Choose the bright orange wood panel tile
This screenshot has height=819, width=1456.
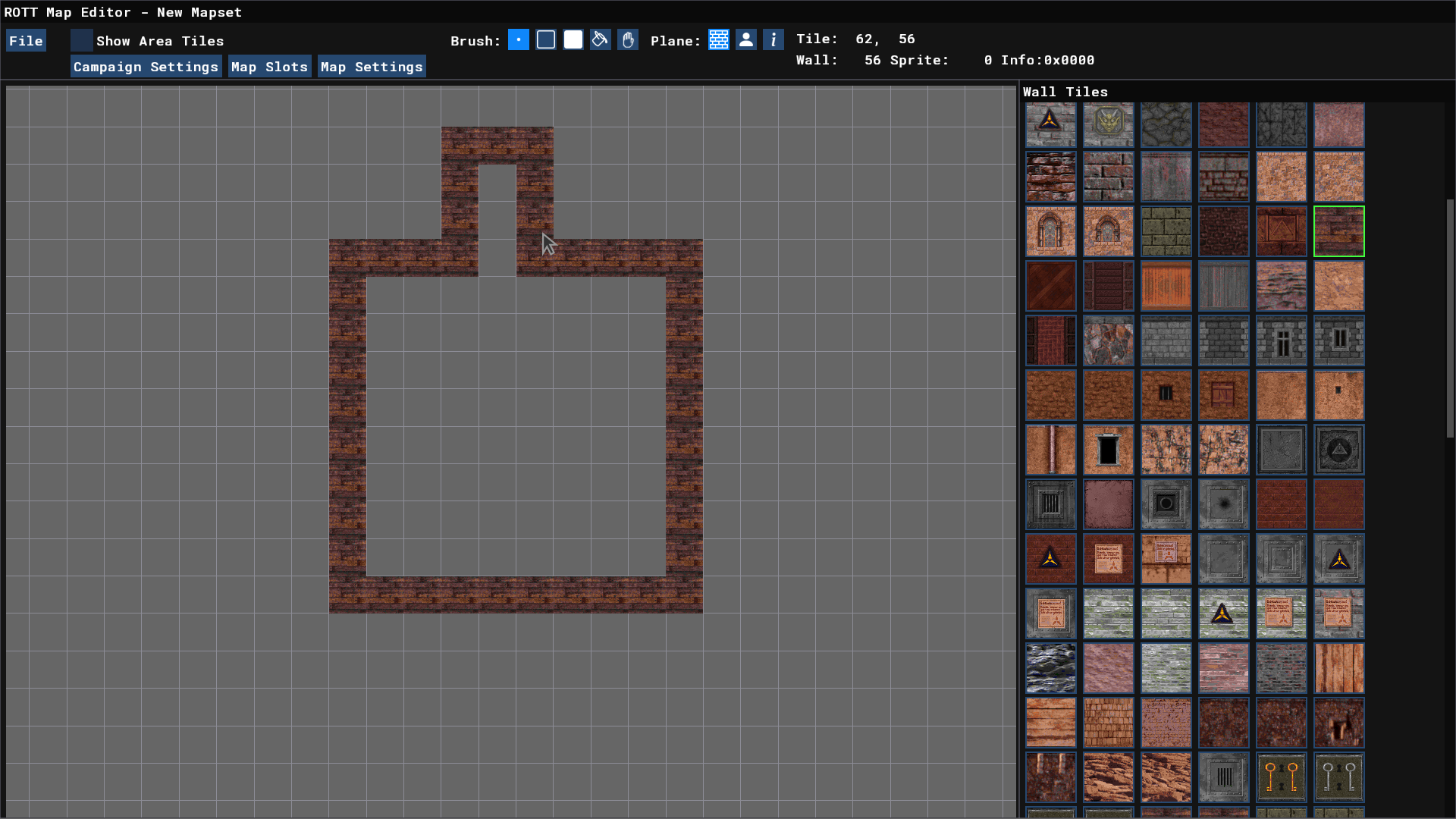point(1166,286)
